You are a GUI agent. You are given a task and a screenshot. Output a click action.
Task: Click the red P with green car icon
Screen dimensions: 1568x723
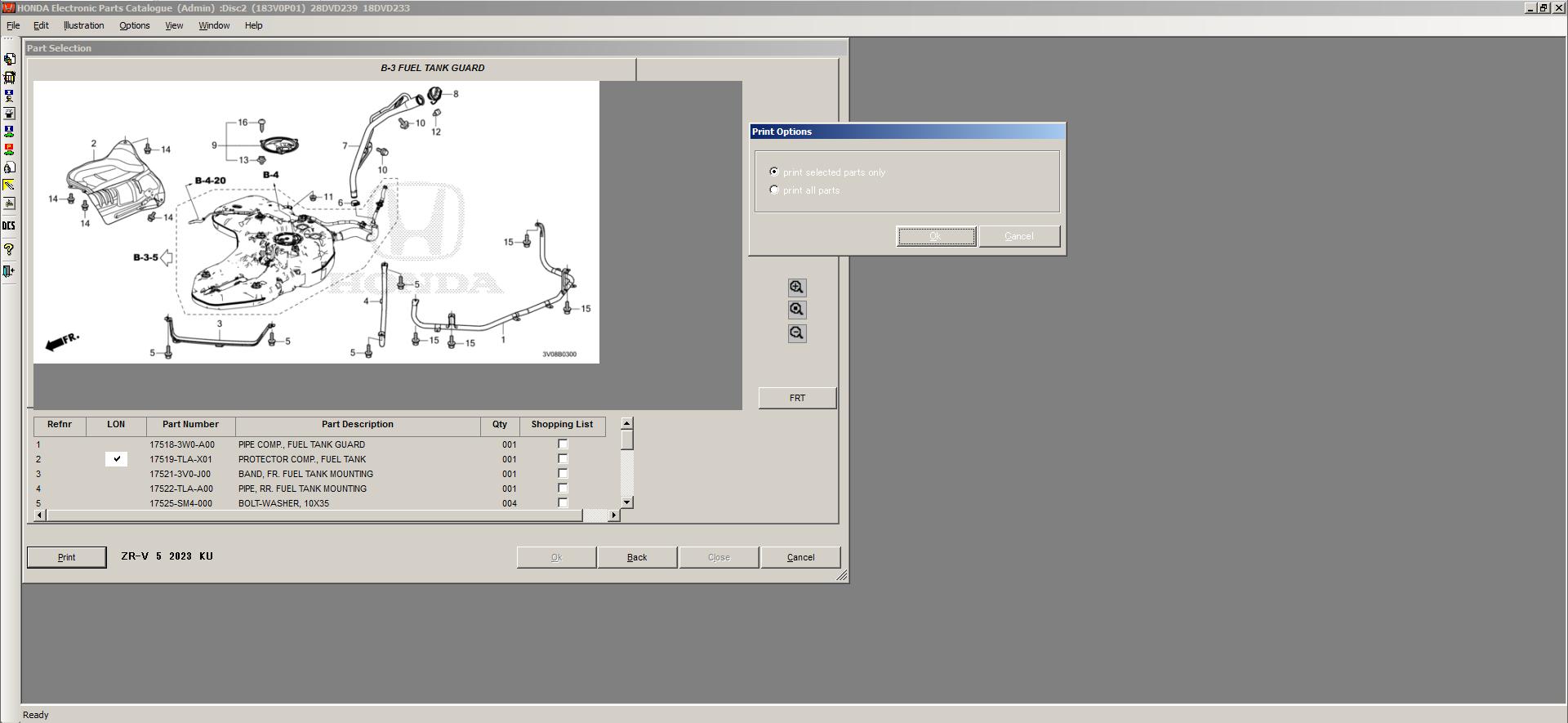[x=9, y=150]
